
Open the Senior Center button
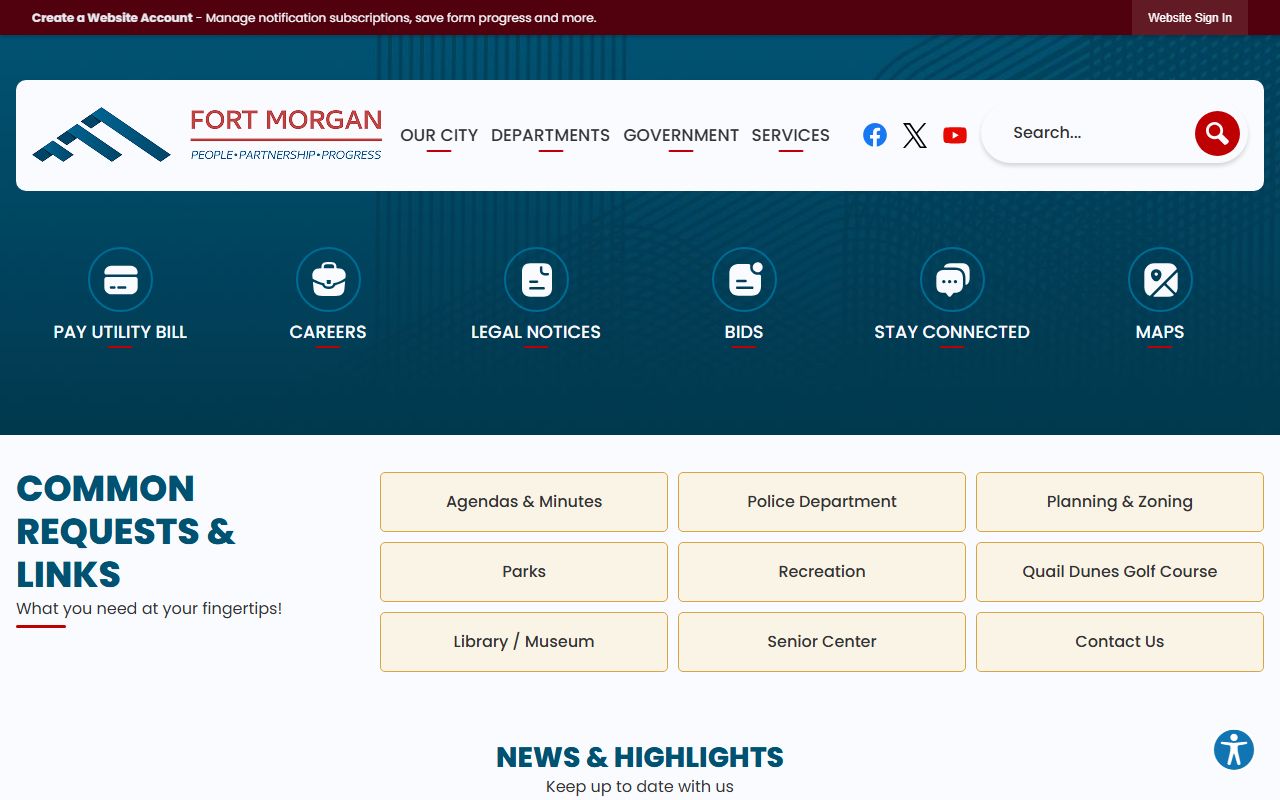[x=822, y=642]
